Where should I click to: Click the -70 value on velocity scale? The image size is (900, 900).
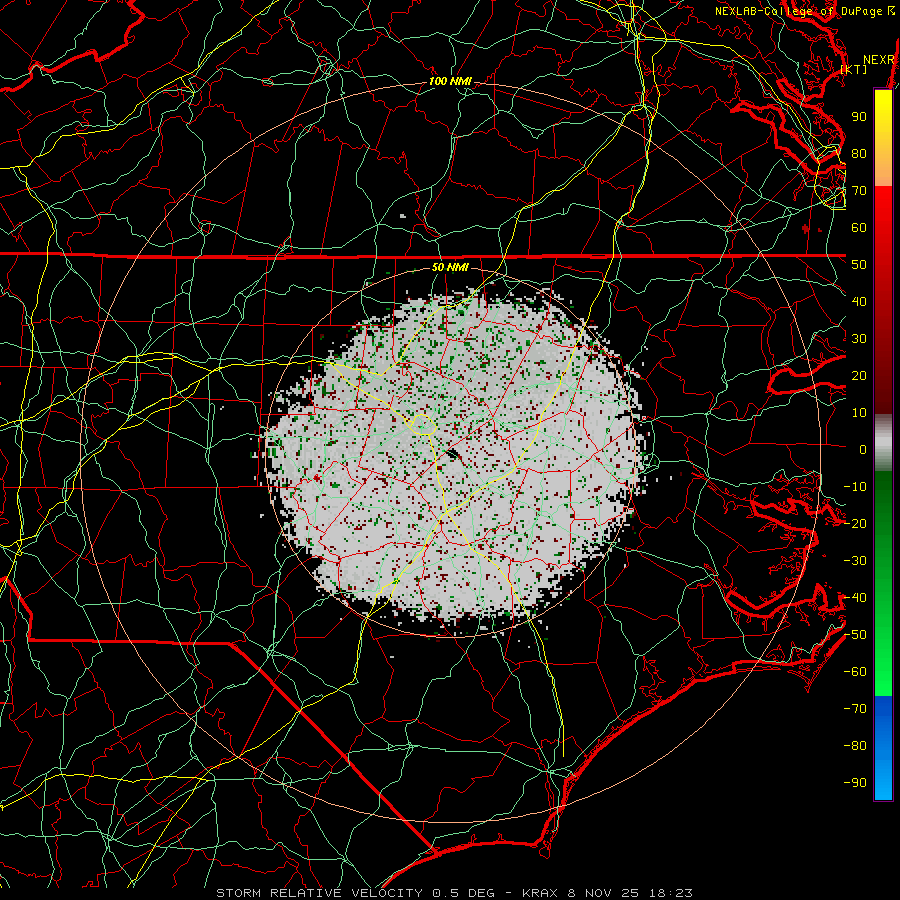pos(855,709)
